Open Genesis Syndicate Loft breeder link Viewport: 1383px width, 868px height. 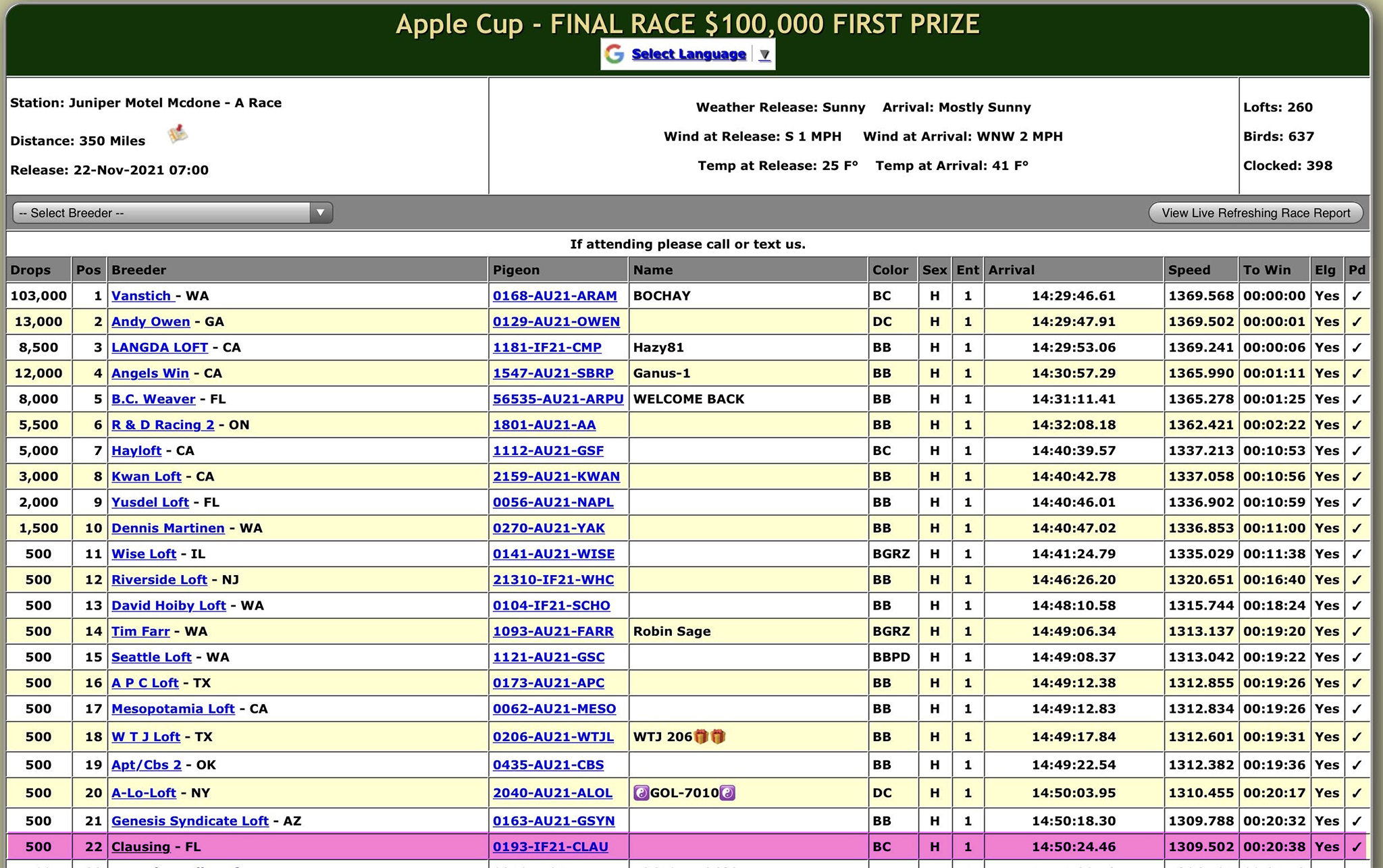[x=190, y=821]
